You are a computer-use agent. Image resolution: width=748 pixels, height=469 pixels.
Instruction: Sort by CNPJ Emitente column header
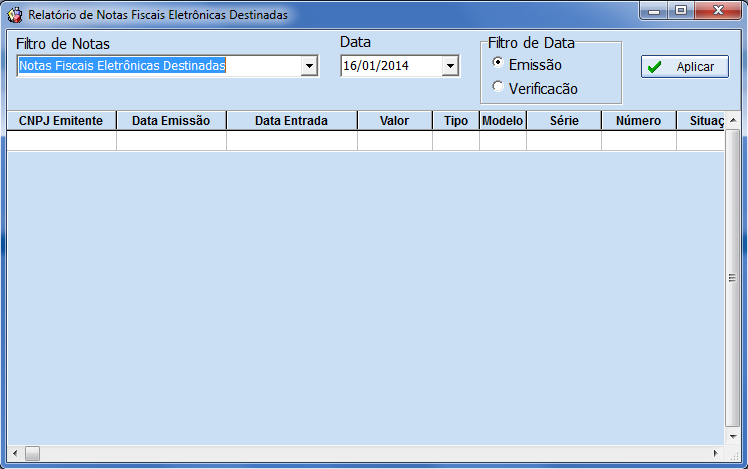pos(61,120)
